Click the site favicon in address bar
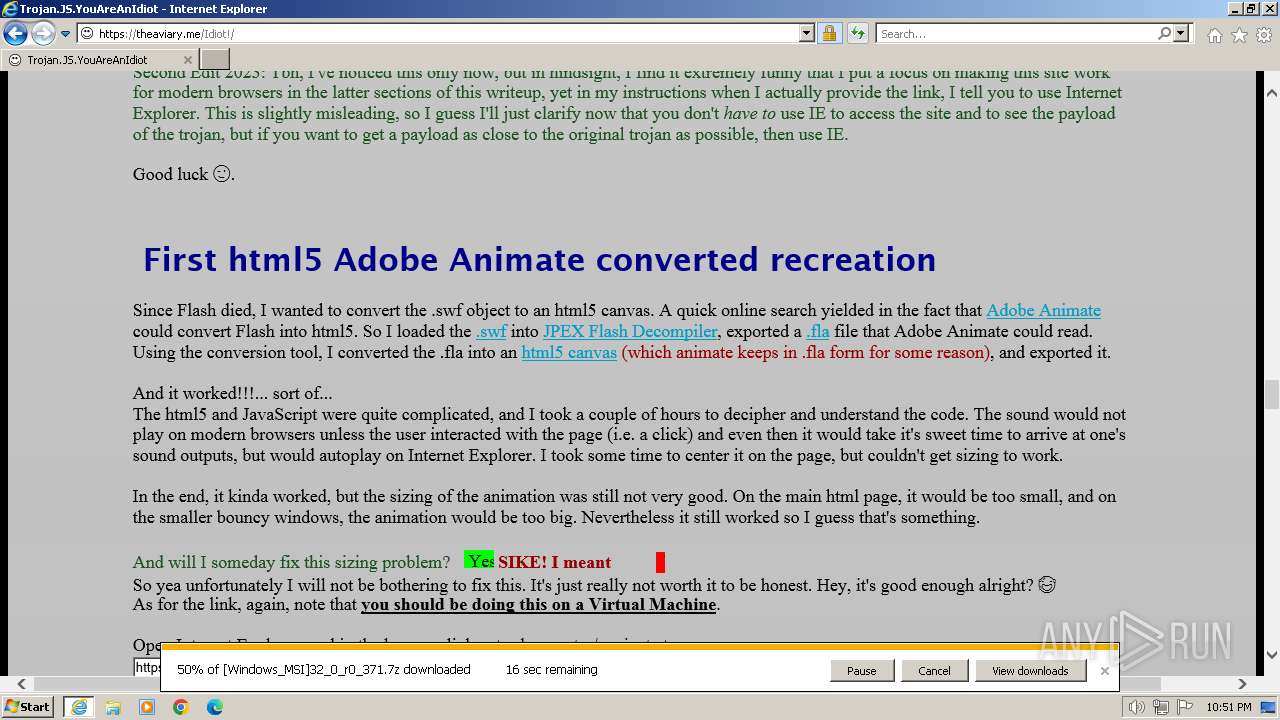Image resolution: width=1280 pixels, height=720 pixels. click(88, 33)
